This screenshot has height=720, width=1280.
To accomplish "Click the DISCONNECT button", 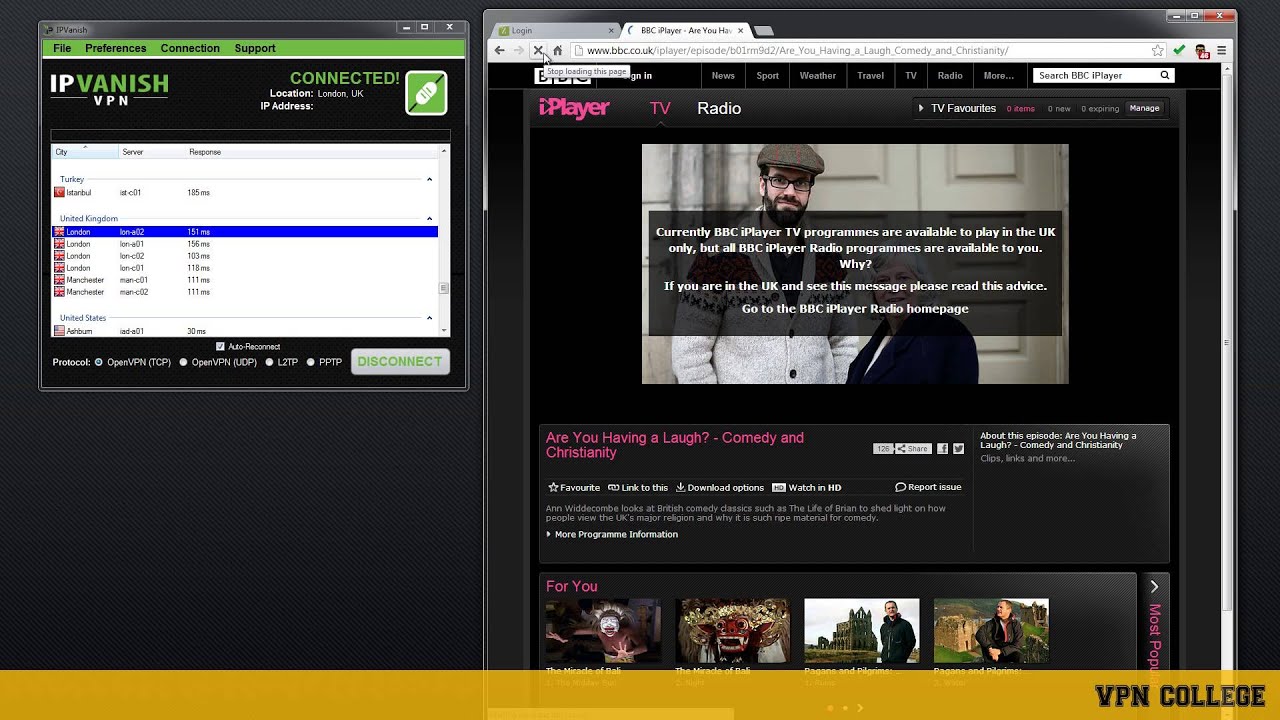I will (x=399, y=362).
